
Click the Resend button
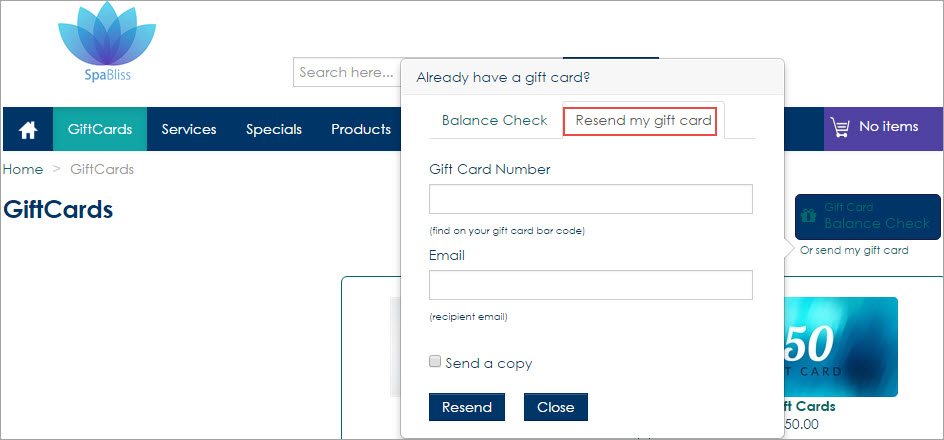pos(467,407)
